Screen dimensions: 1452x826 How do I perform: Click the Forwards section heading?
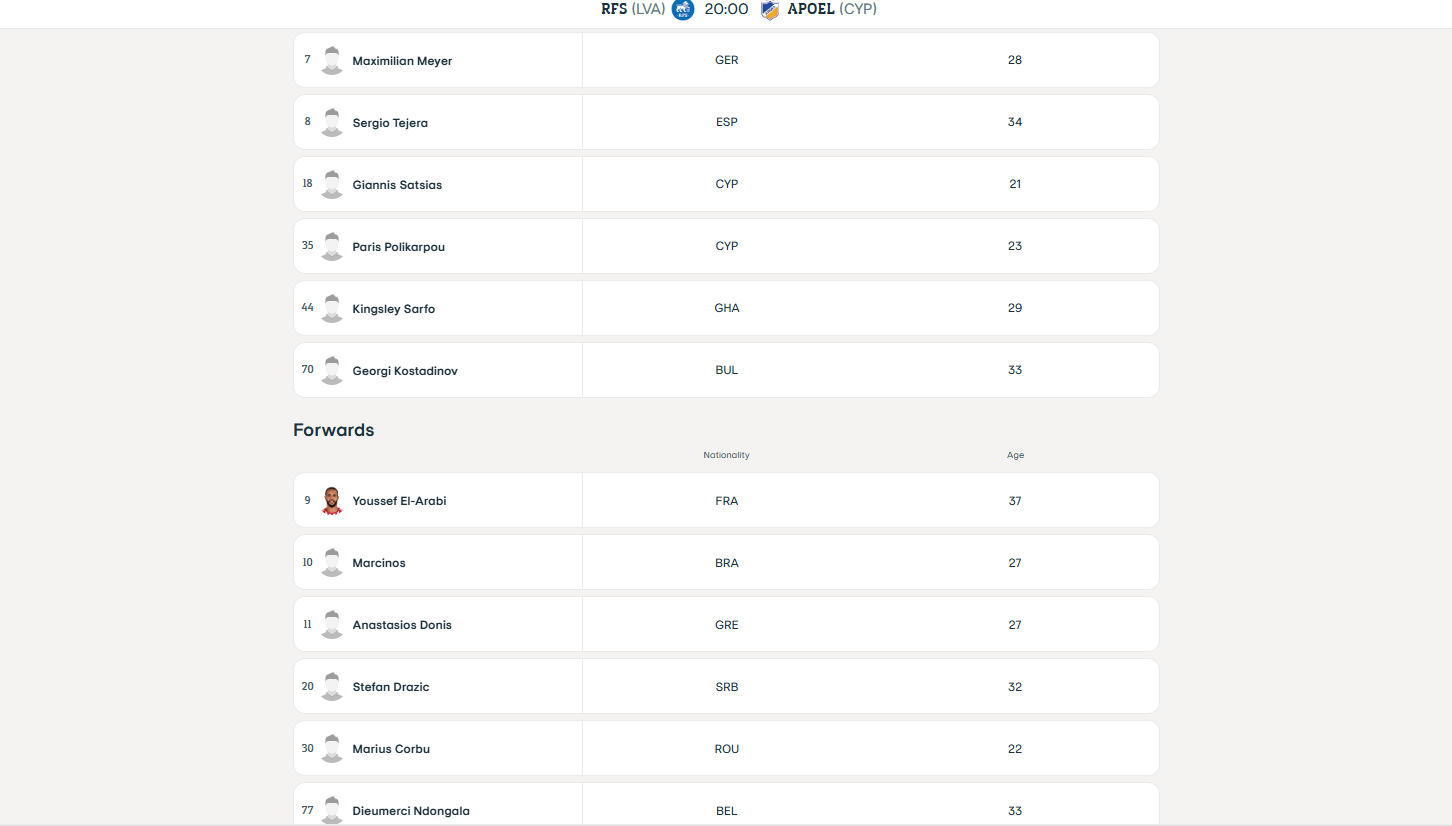333,430
